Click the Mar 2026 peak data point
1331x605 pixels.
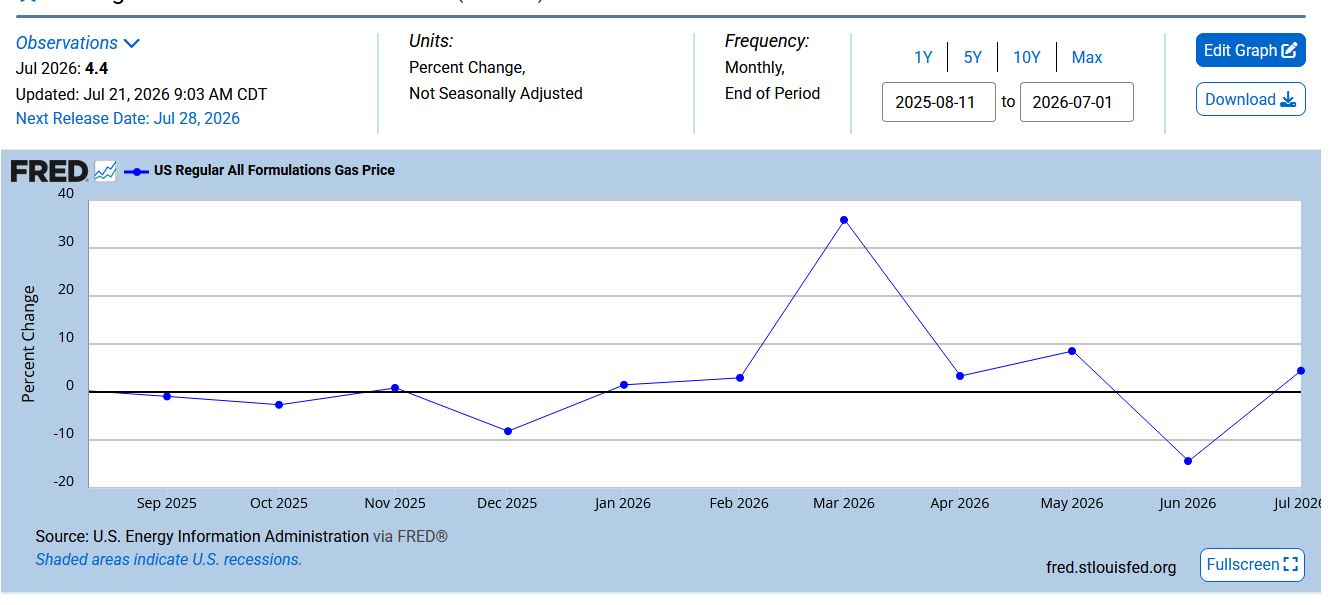click(x=844, y=220)
